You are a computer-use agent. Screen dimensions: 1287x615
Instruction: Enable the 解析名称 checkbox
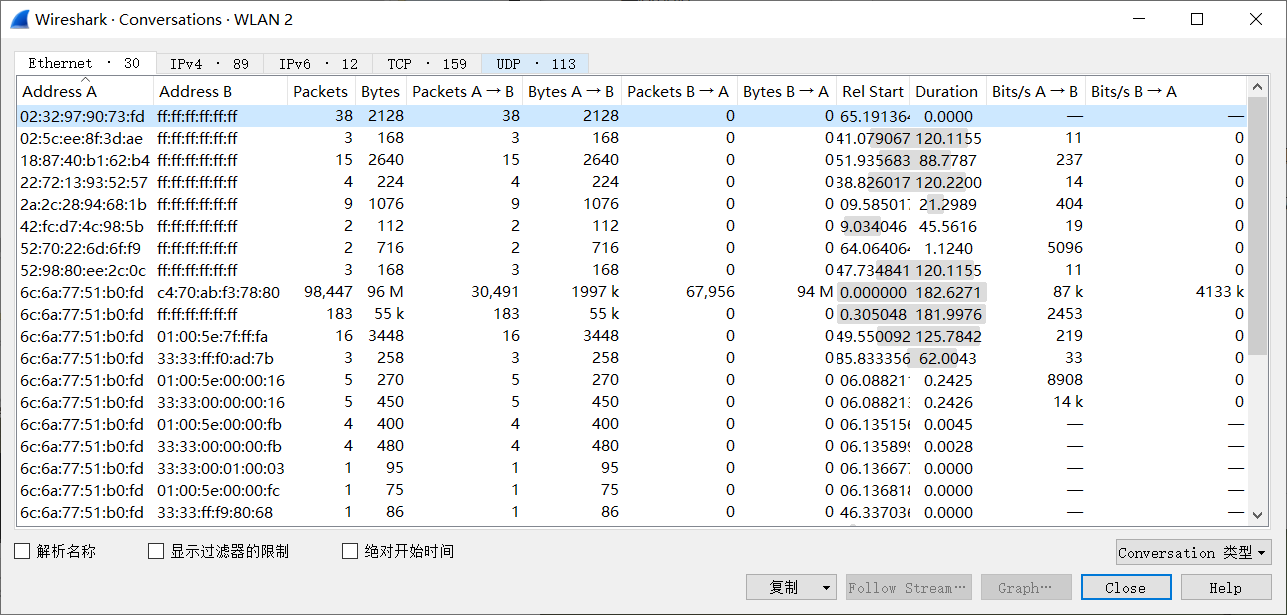(22, 551)
